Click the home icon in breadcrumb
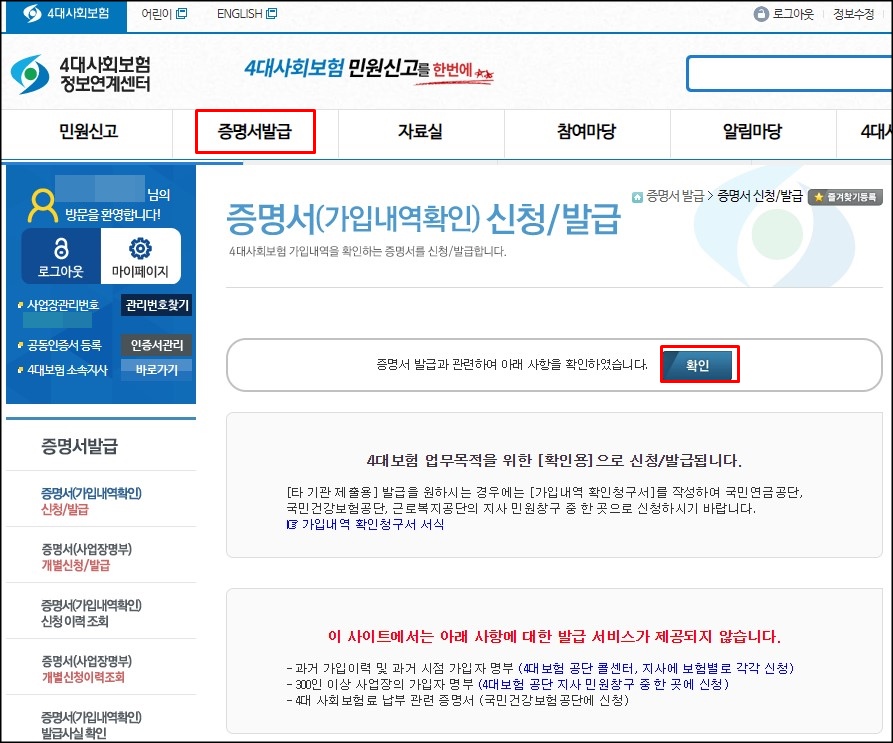The width and height of the screenshot is (893, 743). pyautogui.click(x=637, y=197)
